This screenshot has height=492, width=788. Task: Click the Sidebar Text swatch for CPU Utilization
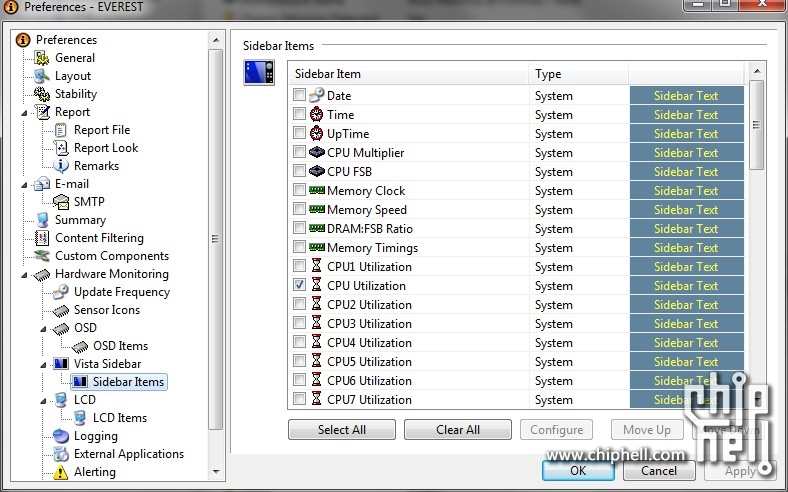click(x=686, y=285)
